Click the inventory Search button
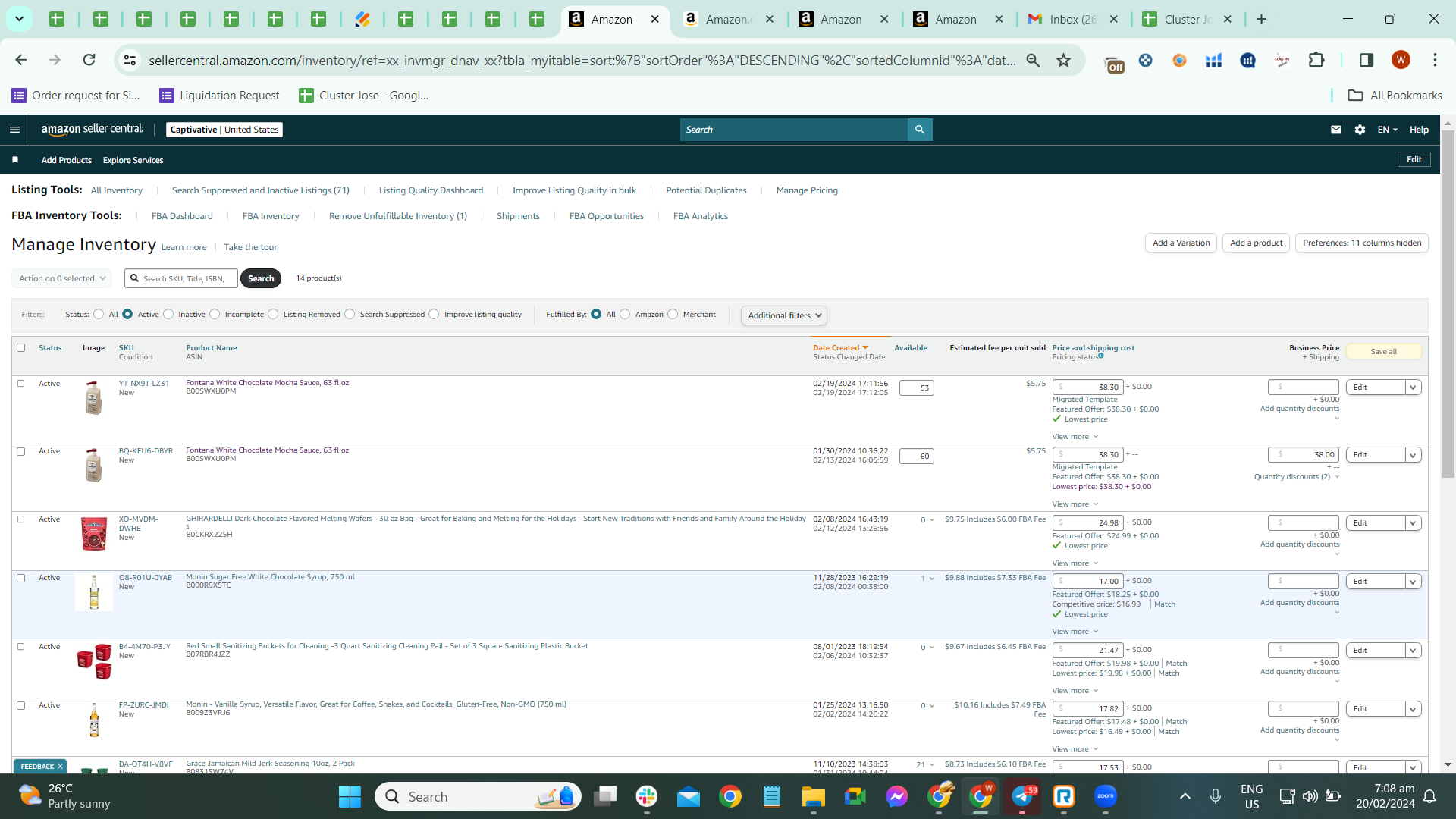The image size is (1456, 819). pos(261,278)
